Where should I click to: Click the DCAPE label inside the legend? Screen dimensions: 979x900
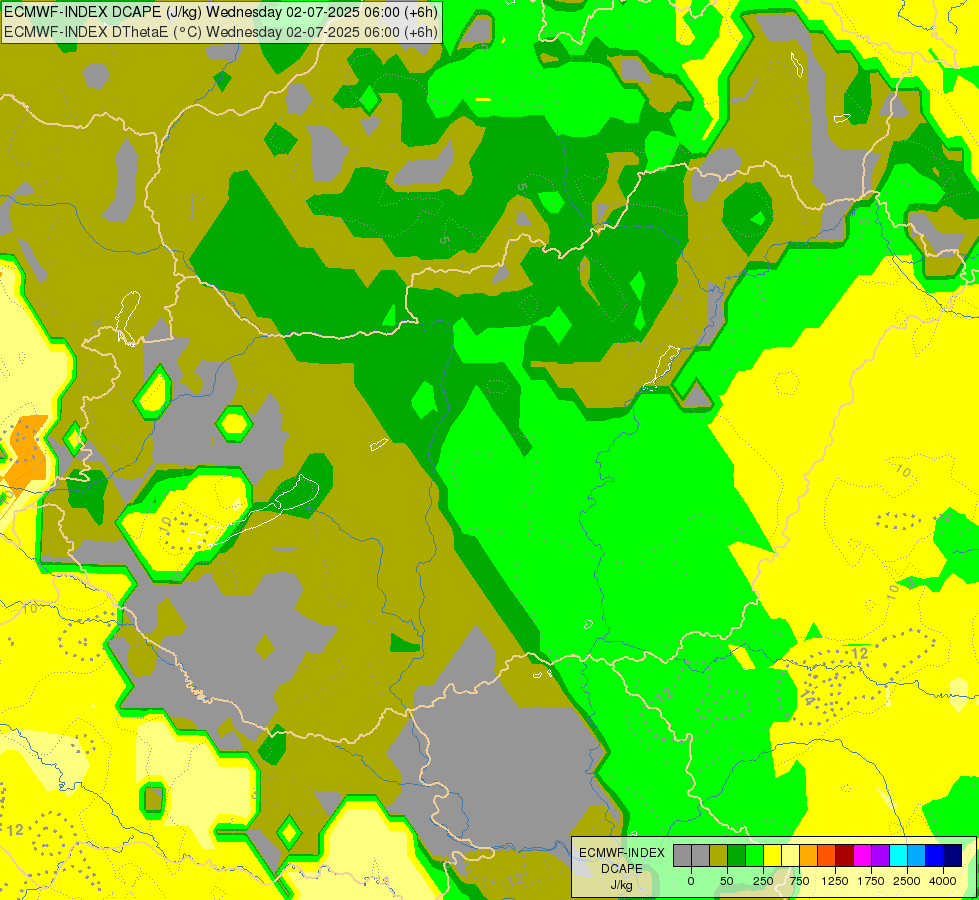point(622,869)
